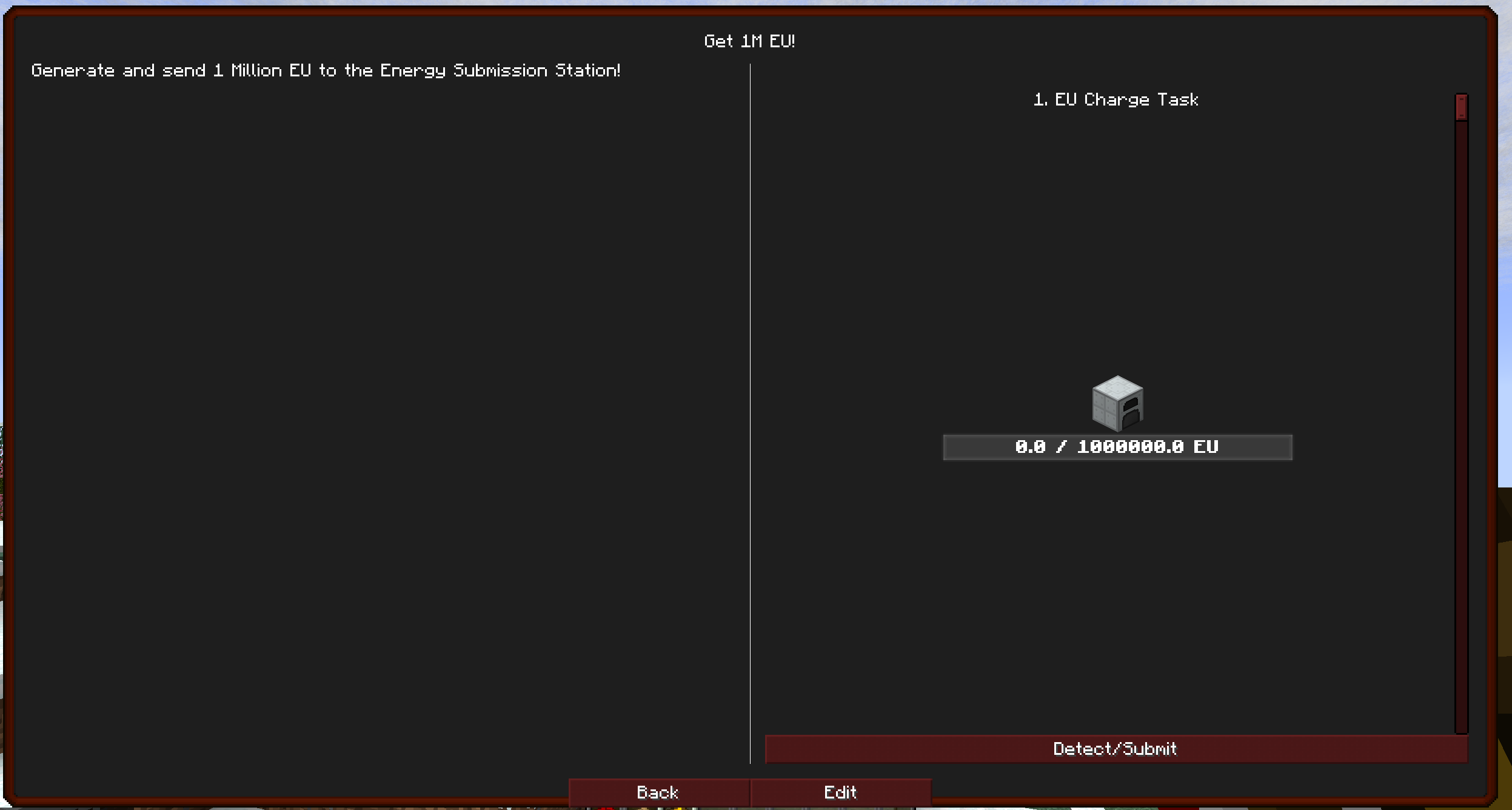The width and height of the screenshot is (1512, 810).
Task: Click the lower dark scrollbar track
Action: 1461,546
